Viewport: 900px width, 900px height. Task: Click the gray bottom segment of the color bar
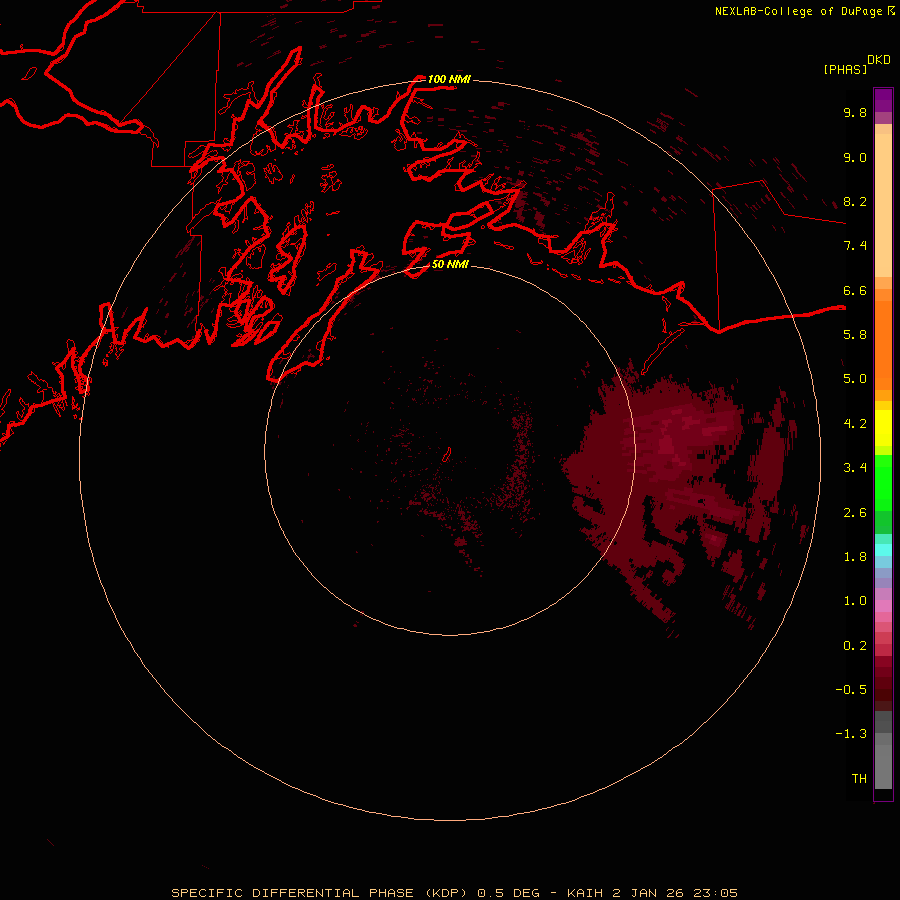coord(883,761)
